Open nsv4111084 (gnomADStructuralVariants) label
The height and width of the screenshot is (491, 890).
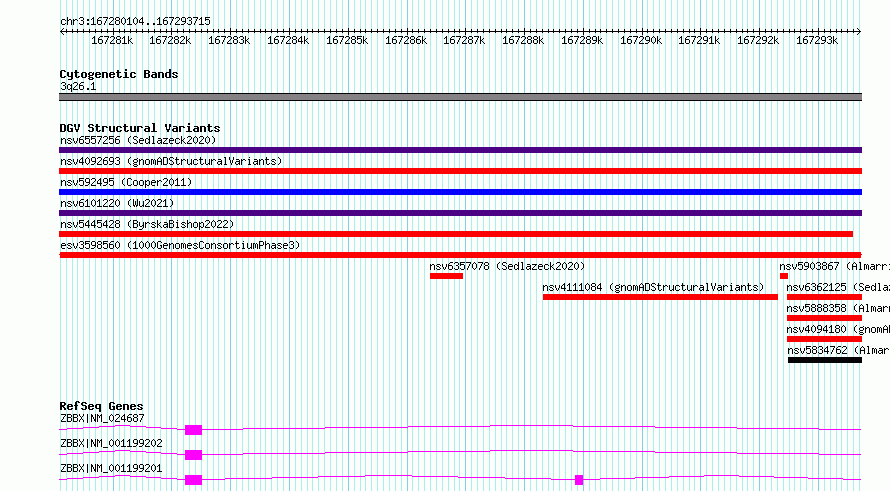(x=653, y=287)
